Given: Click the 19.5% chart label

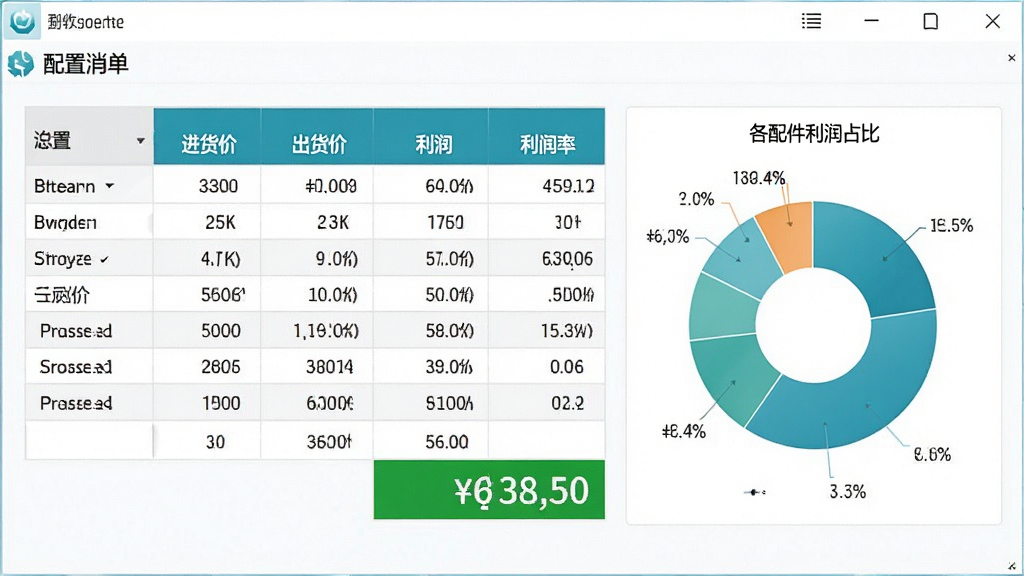Looking at the screenshot, I should click(951, 225).
